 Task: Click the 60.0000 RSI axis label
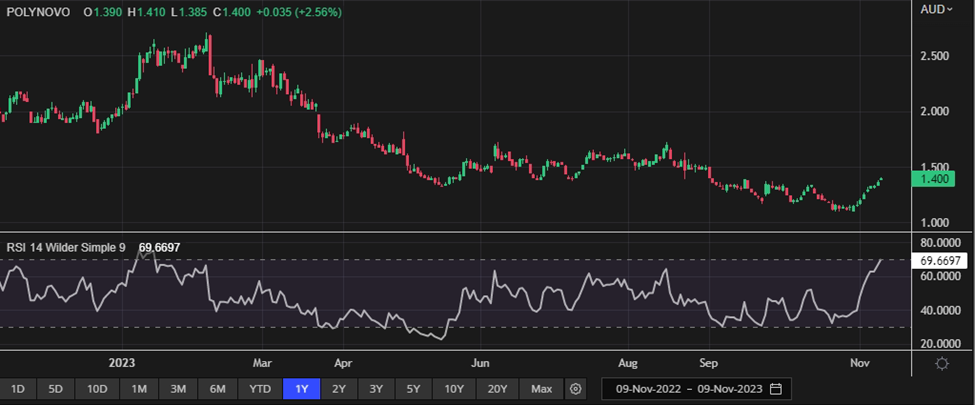(939, 276)
